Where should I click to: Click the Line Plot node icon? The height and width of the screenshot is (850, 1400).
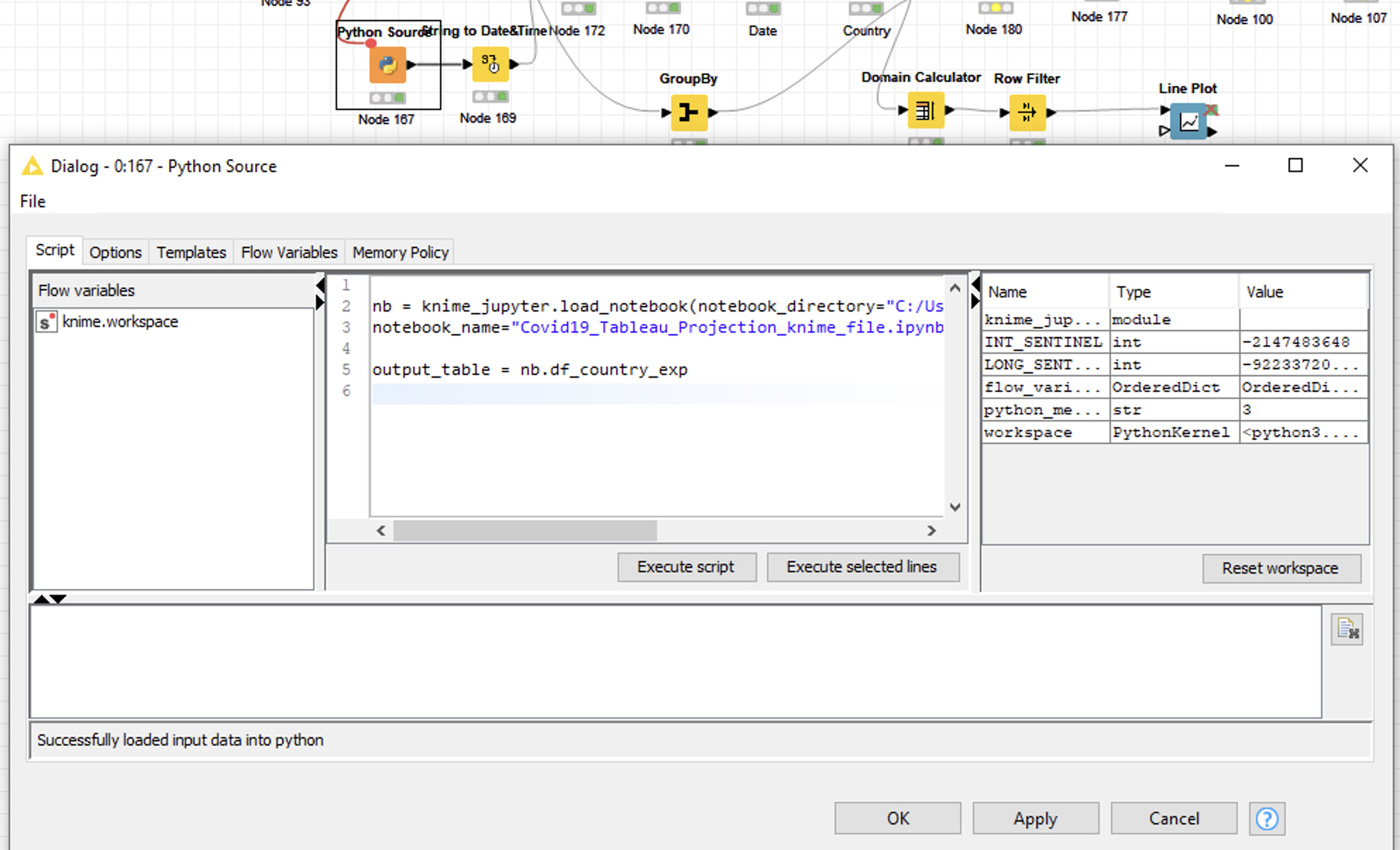1189,121
